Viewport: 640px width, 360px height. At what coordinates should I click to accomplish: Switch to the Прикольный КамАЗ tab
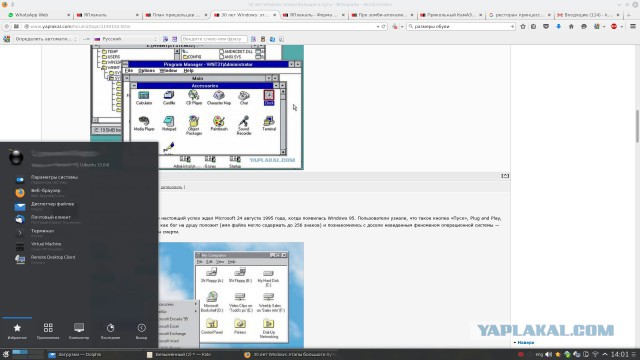click(x=451, y=15)
